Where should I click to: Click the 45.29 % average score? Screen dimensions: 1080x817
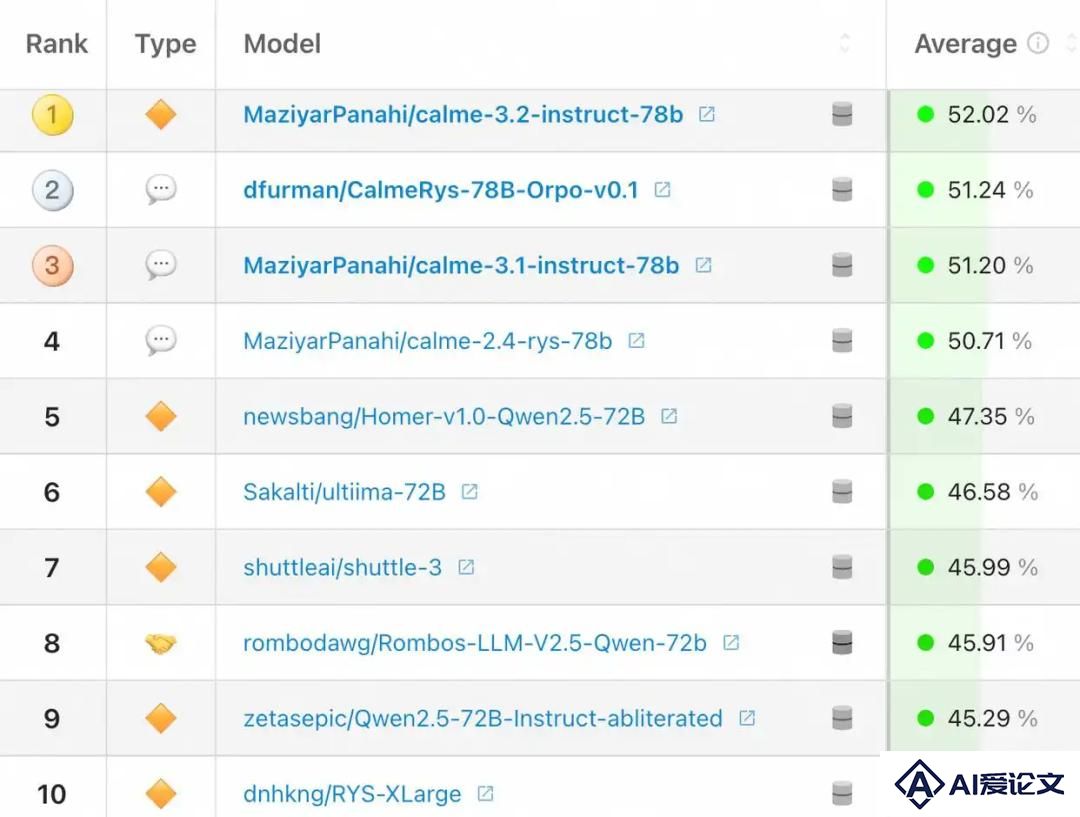pos(993,718)
